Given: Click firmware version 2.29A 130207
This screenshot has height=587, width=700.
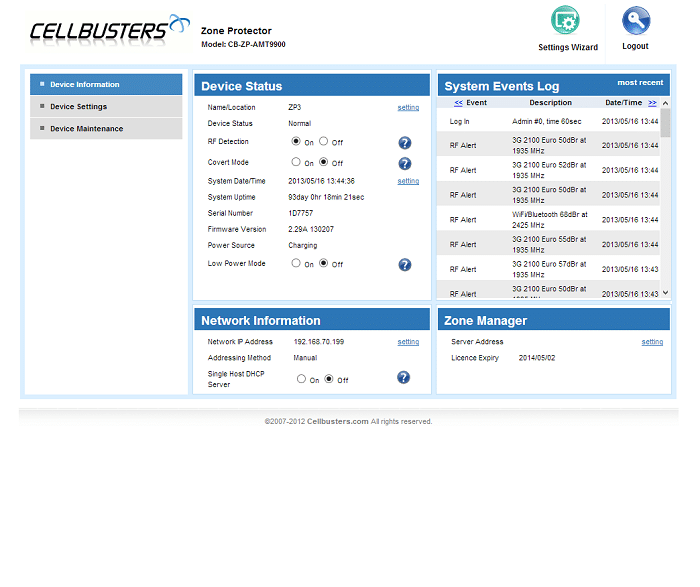Looking at the screenshot, I should (x=311, y=229).
